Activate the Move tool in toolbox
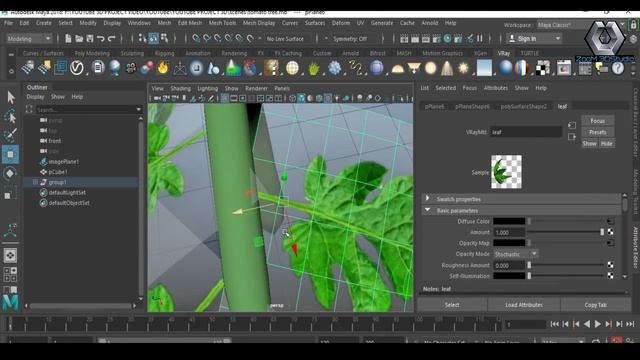This screenshot has width=640, height=360. (x=11, y=154)
